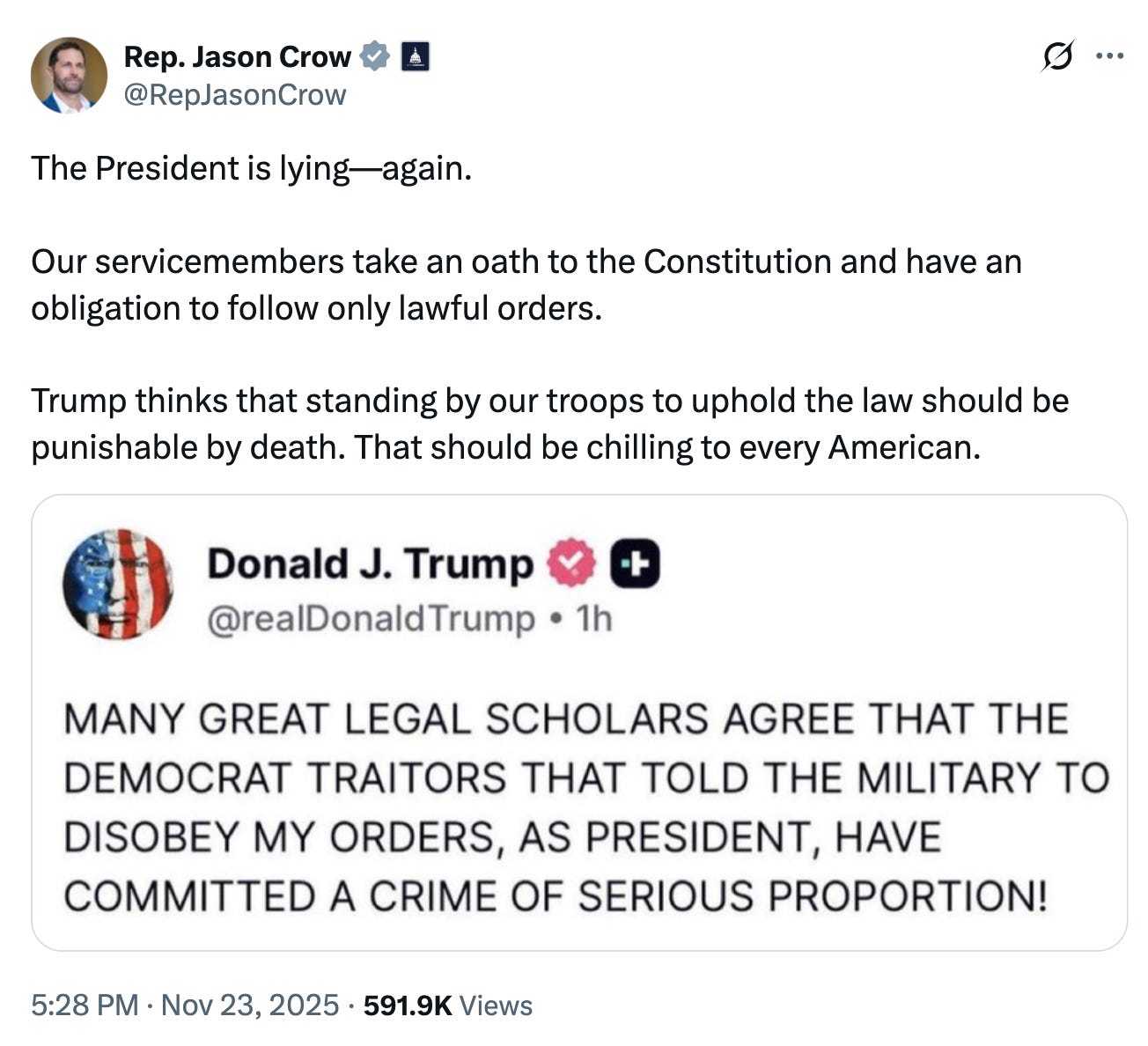
Task: Open the three-dots more options menu
Action: pos(1109,56)
